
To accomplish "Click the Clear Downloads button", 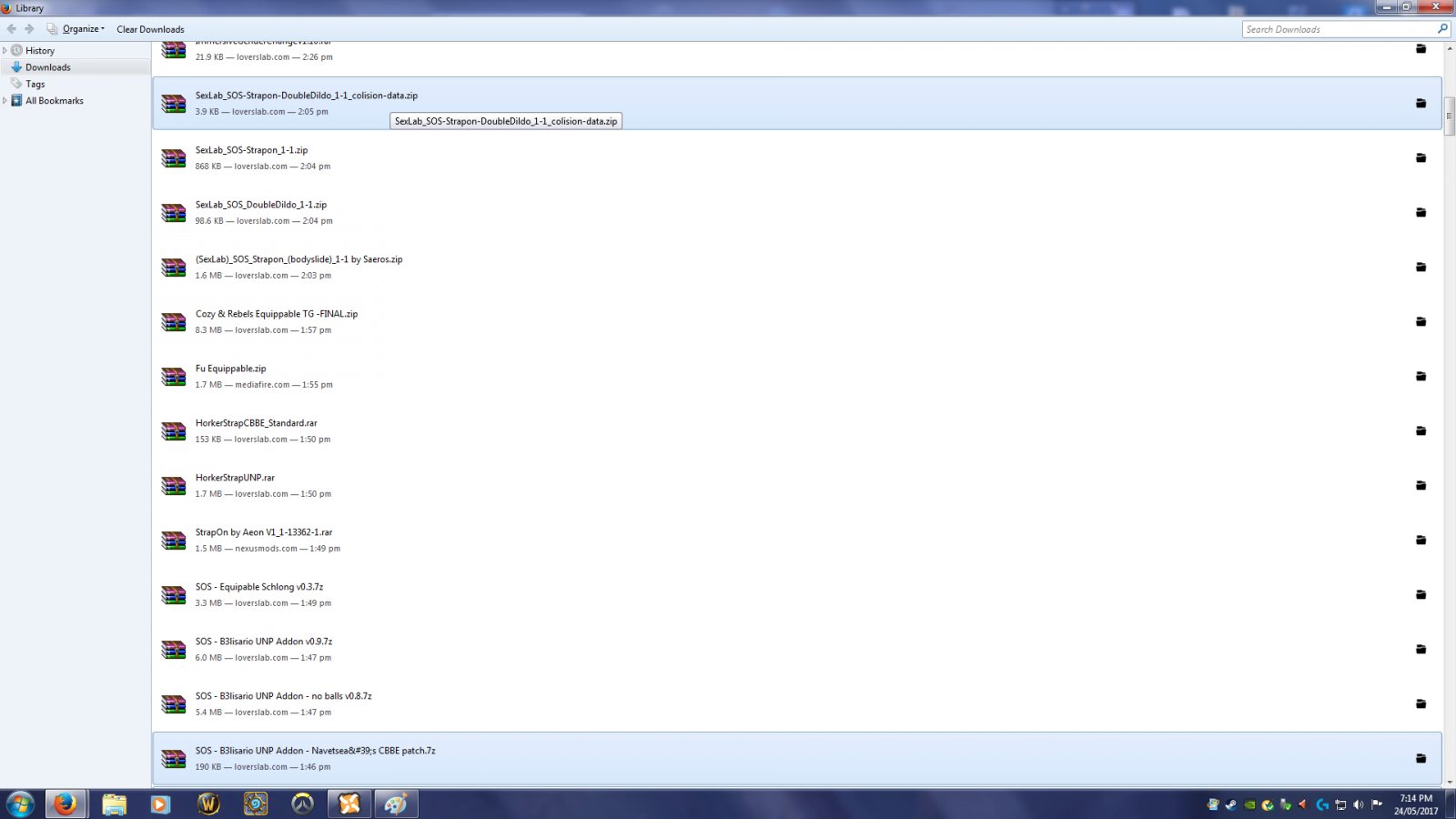I will 150,29.
